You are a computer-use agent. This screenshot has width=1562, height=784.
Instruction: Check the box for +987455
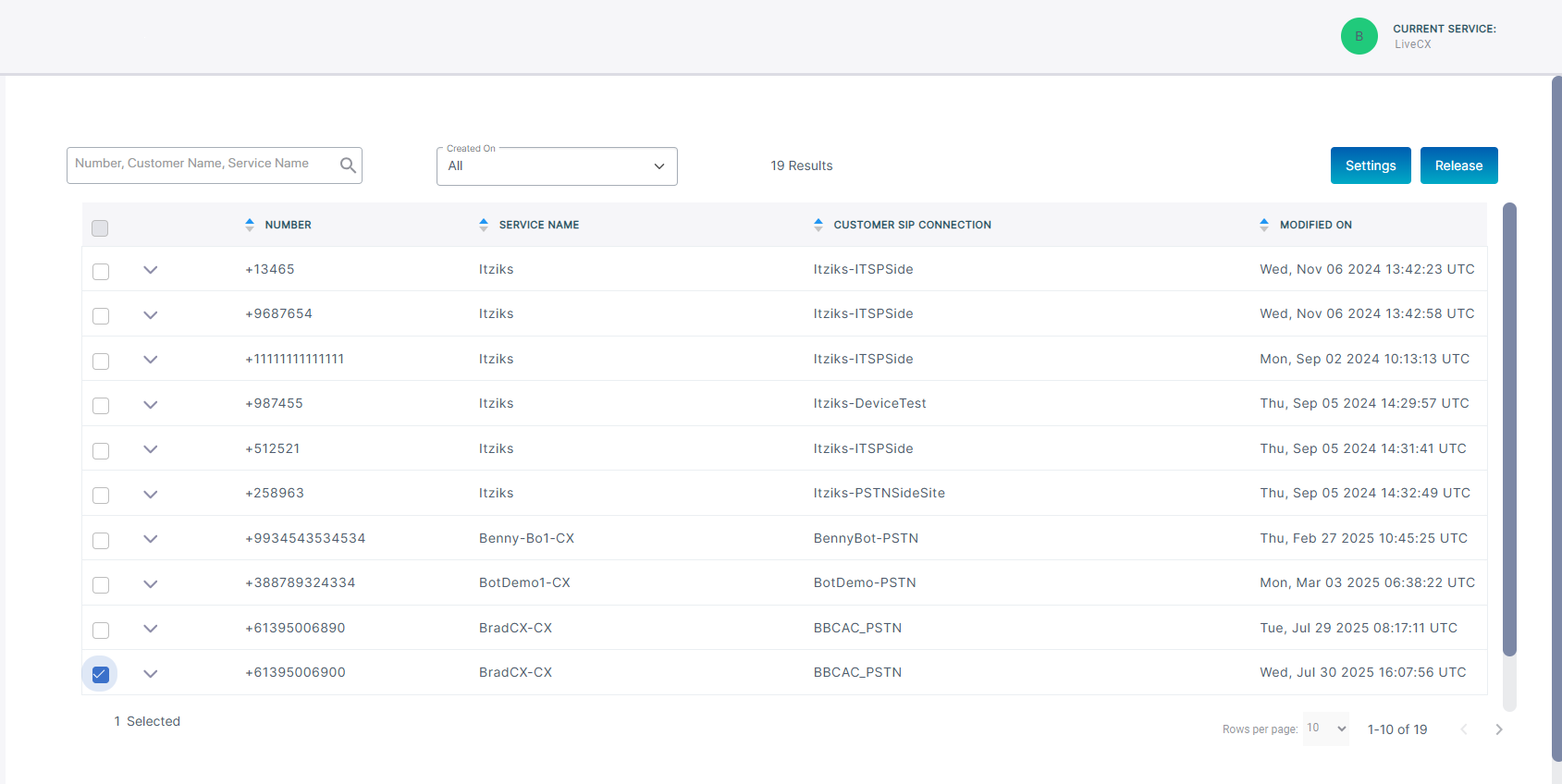[101, 405]
